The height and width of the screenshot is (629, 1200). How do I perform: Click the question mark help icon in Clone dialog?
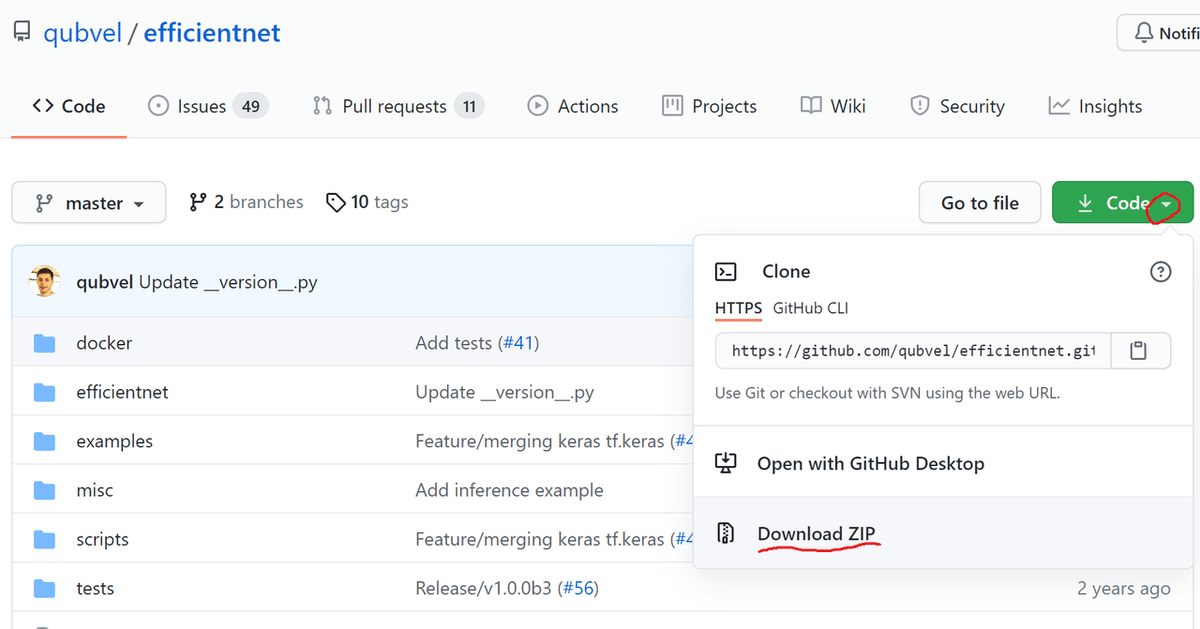[1160, 271]
